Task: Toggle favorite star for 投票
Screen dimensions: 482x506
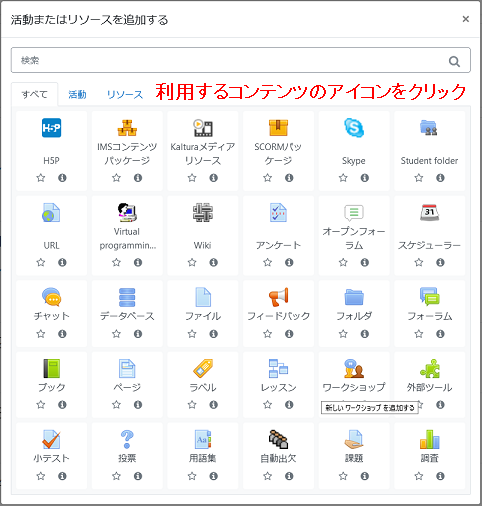Action: (x=116, y=476)
